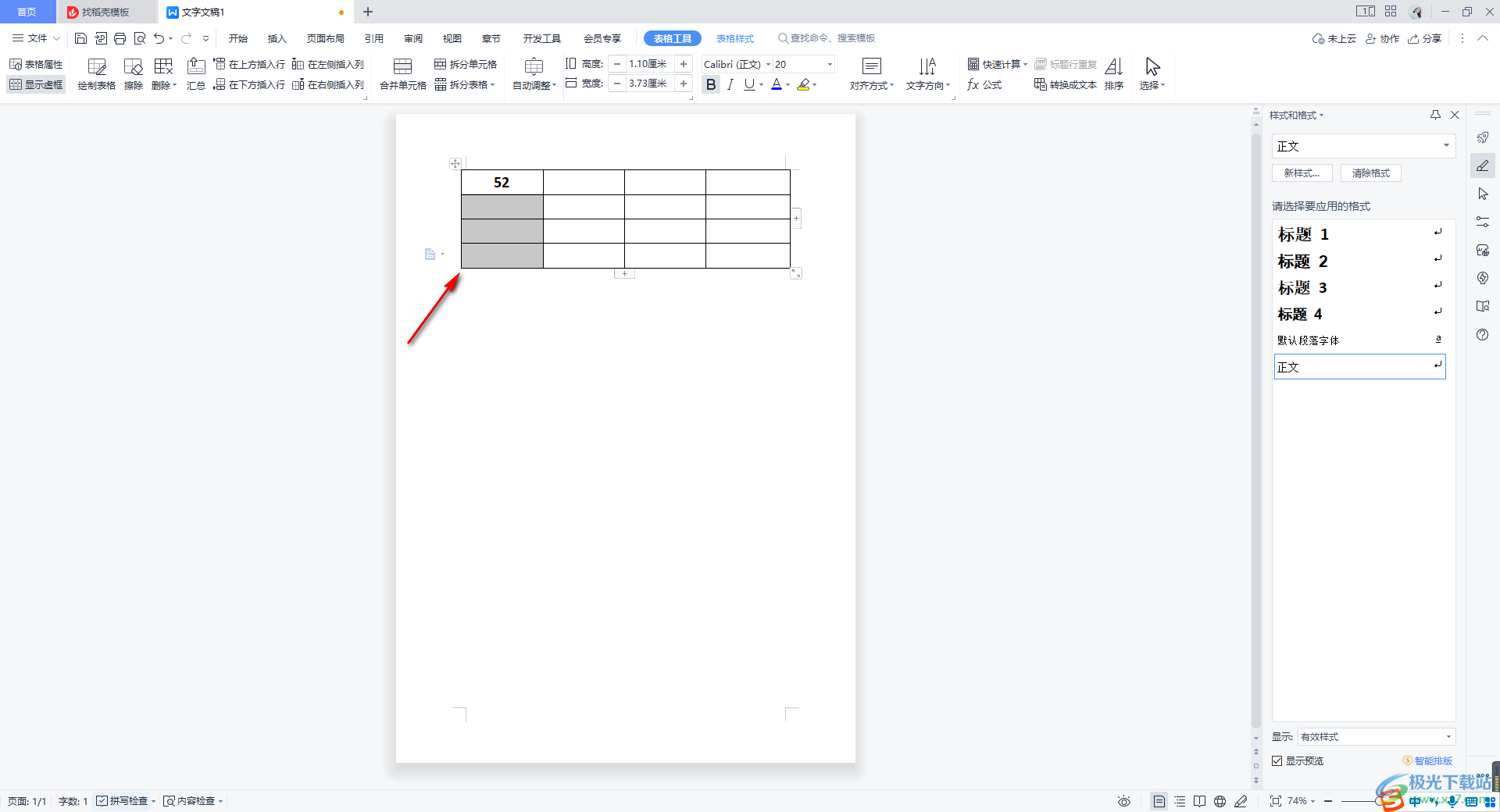
Task: Apply the 标题 1 style
Action: 1359,234
